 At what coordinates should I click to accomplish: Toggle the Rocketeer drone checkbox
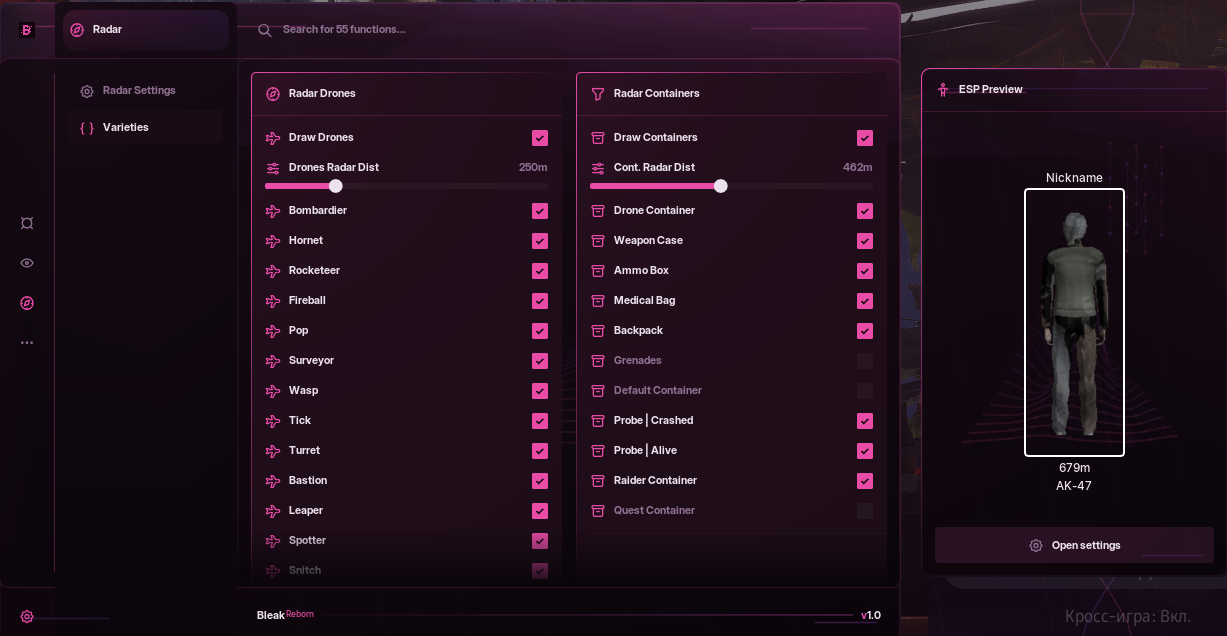pyautogui.click(x=540, y=271)
